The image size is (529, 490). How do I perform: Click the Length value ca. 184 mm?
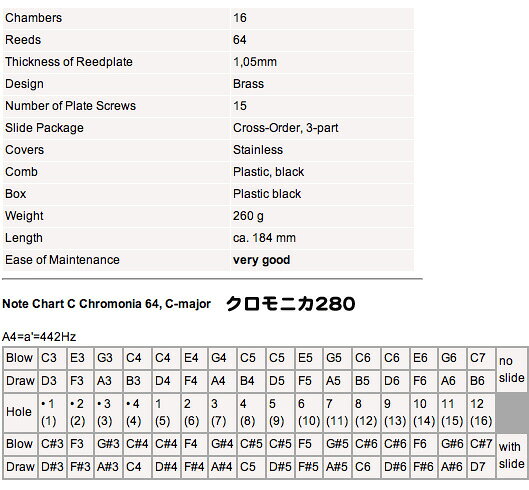(264, 238)
